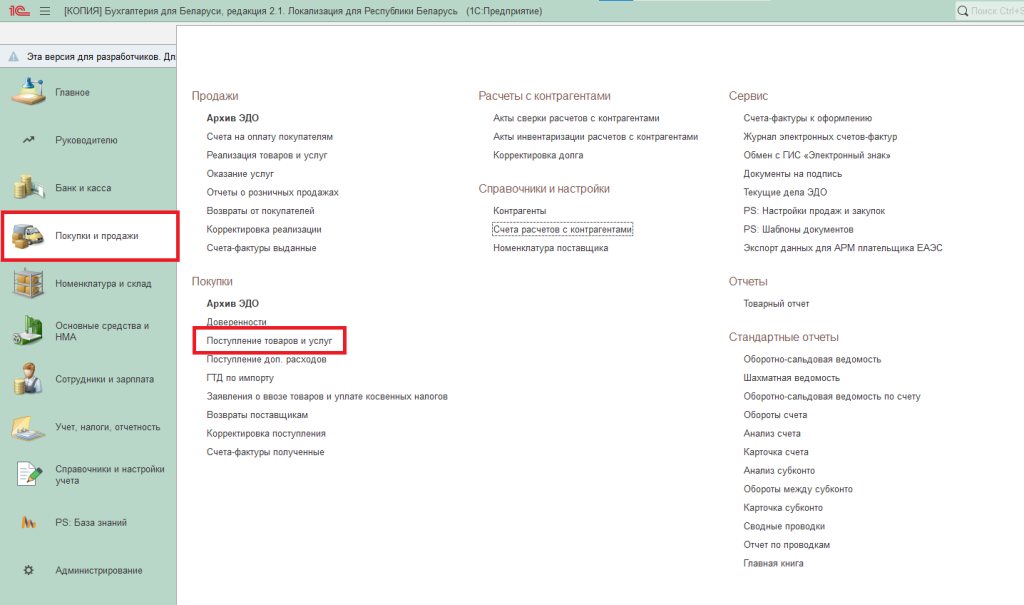Open Счета расчетов с контрагентами
Viewport: 1024px width, 605px height.
[563, 229]
